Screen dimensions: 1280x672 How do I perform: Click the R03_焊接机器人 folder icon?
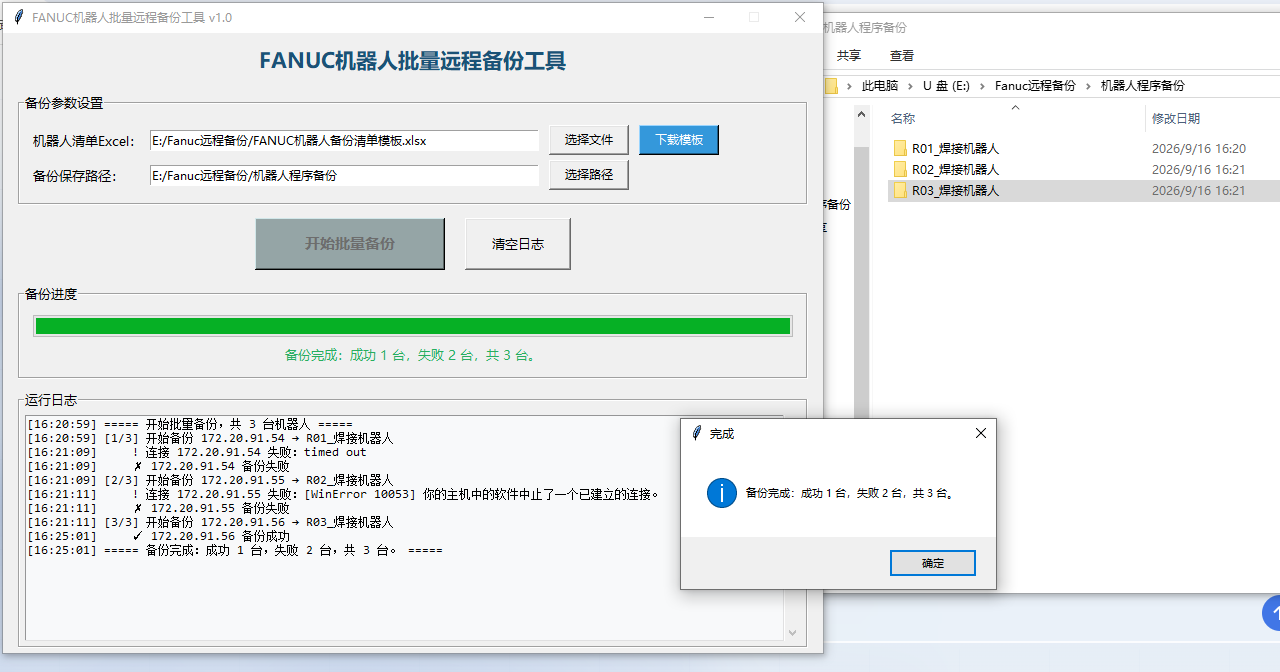click(900, 190)
